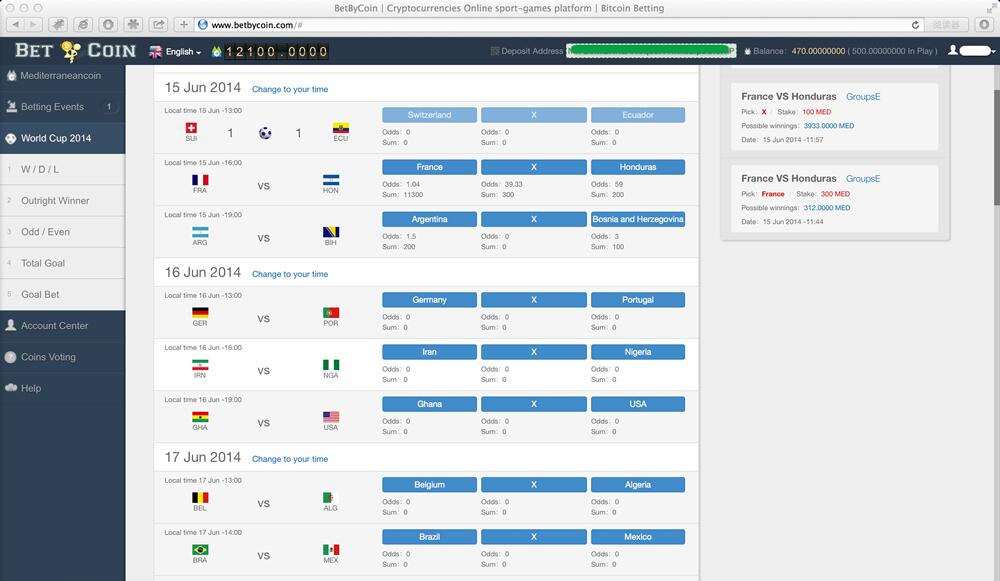The width and height of the screenshot is (1000, 581).
Task: Open the Help menu item
Action: click(62, 388)
